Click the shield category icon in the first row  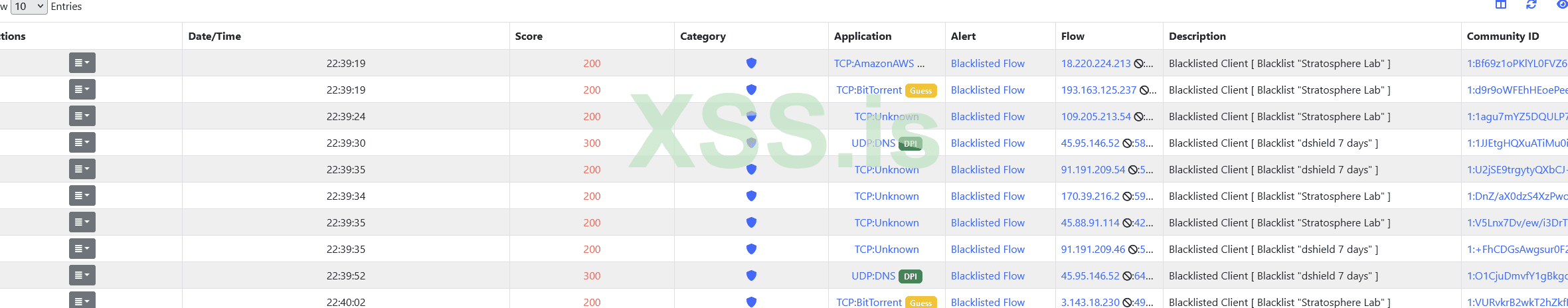coord(751,63)
